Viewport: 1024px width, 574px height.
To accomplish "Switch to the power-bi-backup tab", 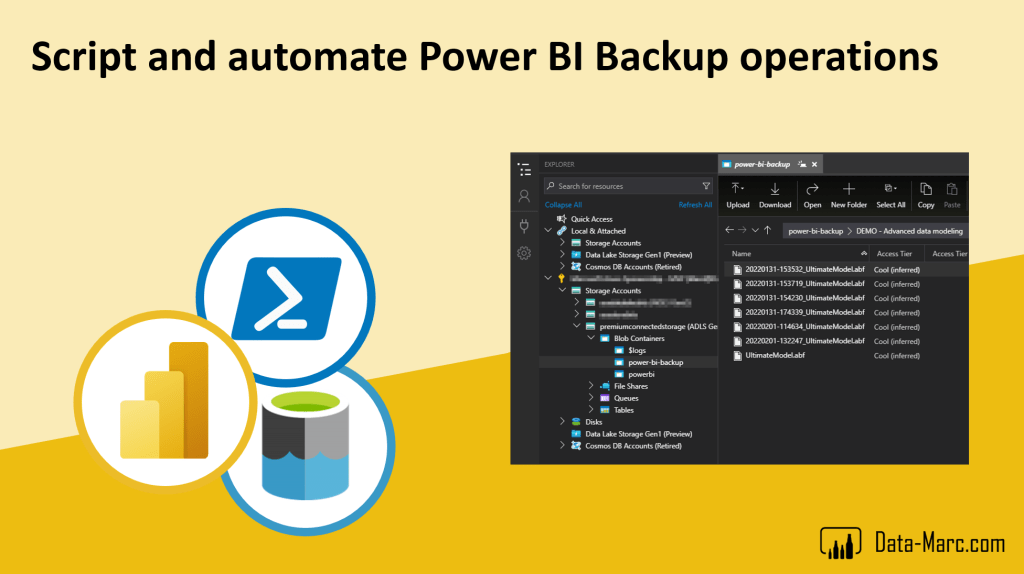I will pyautogui.click(x=762, y=164).
